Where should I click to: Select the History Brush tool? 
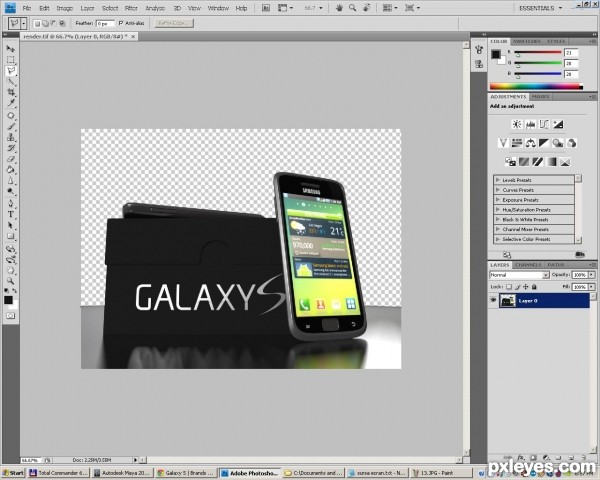pos(10,148)
